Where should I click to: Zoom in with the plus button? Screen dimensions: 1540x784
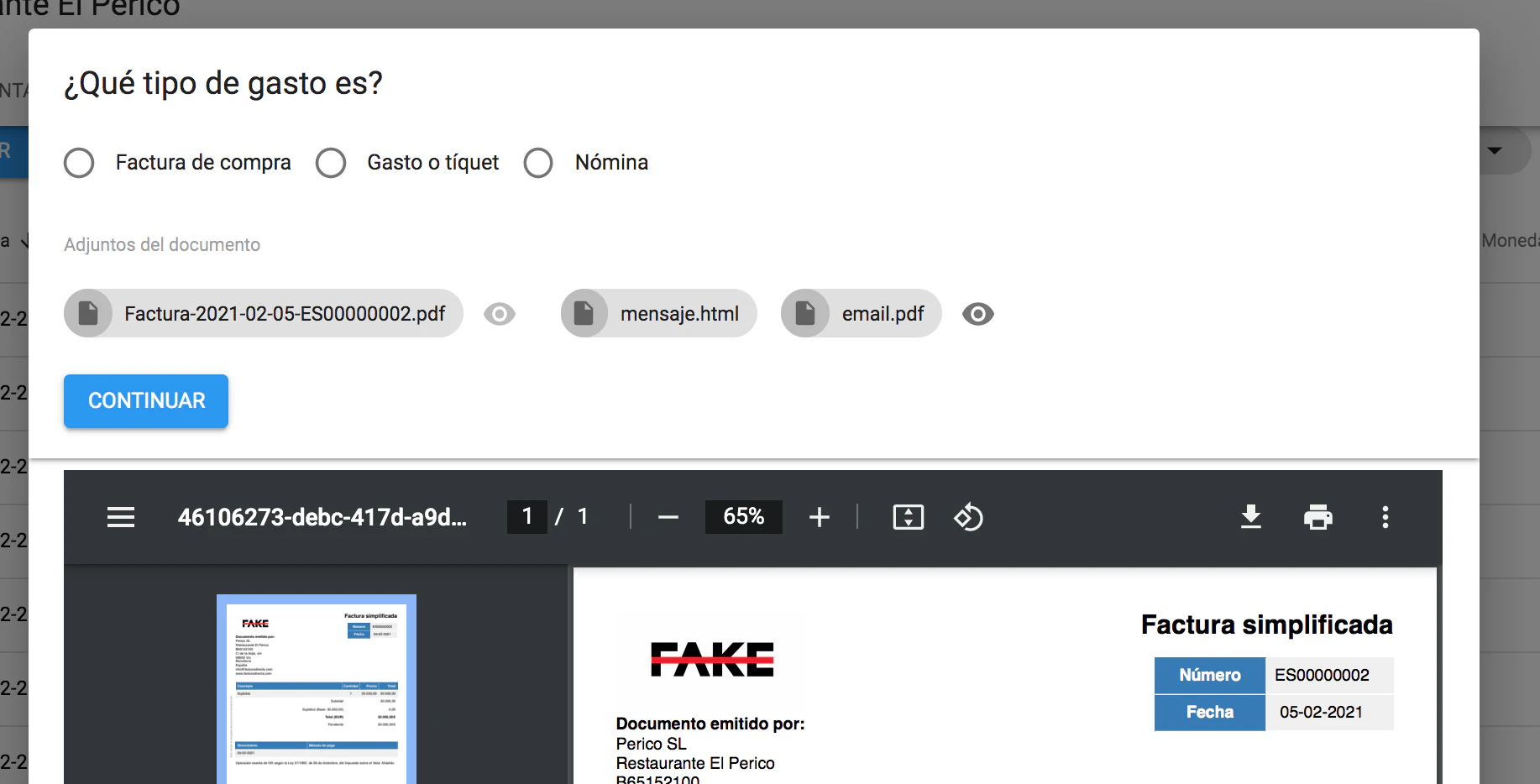[820, 517]
